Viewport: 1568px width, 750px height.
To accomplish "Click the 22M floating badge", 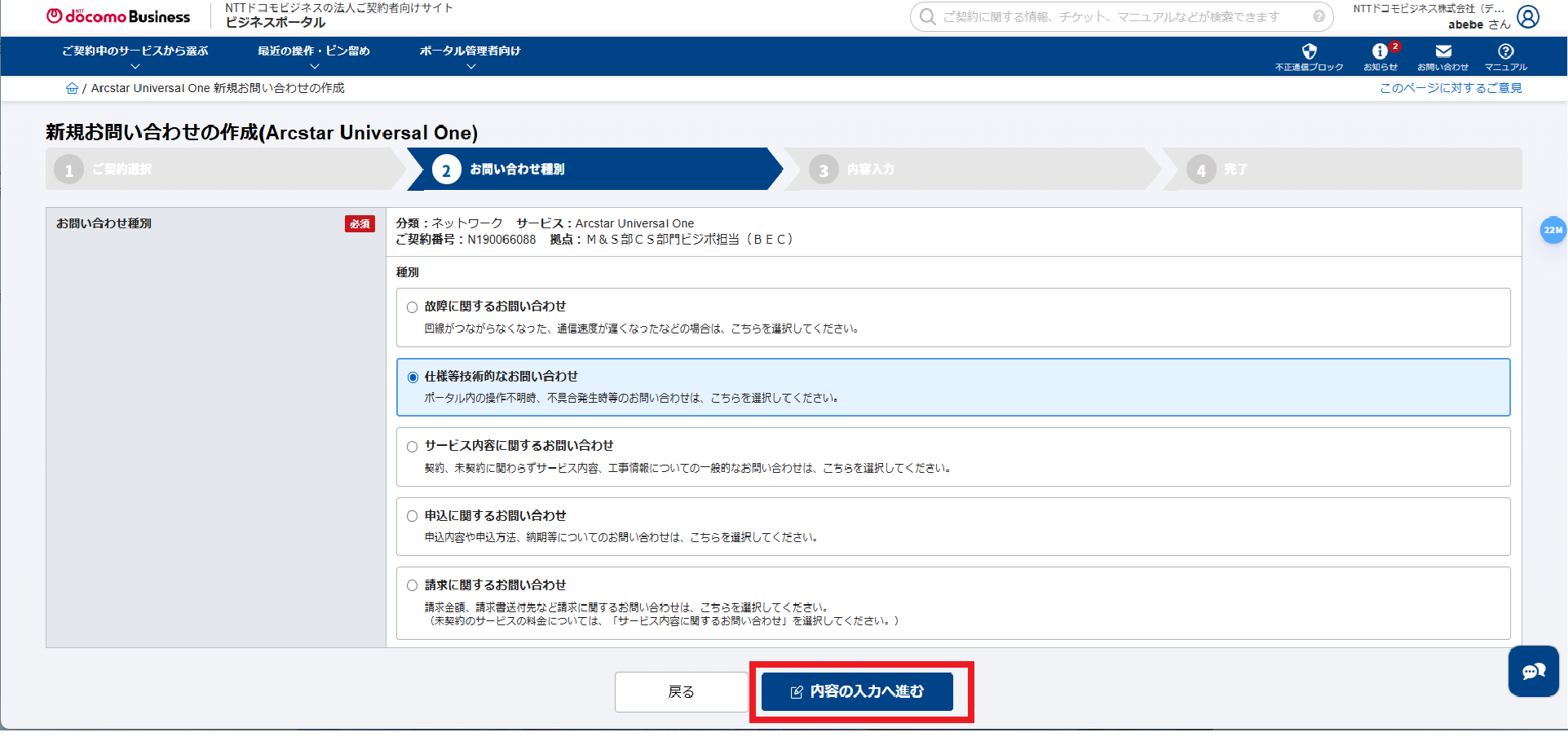I will point(1553,230).
